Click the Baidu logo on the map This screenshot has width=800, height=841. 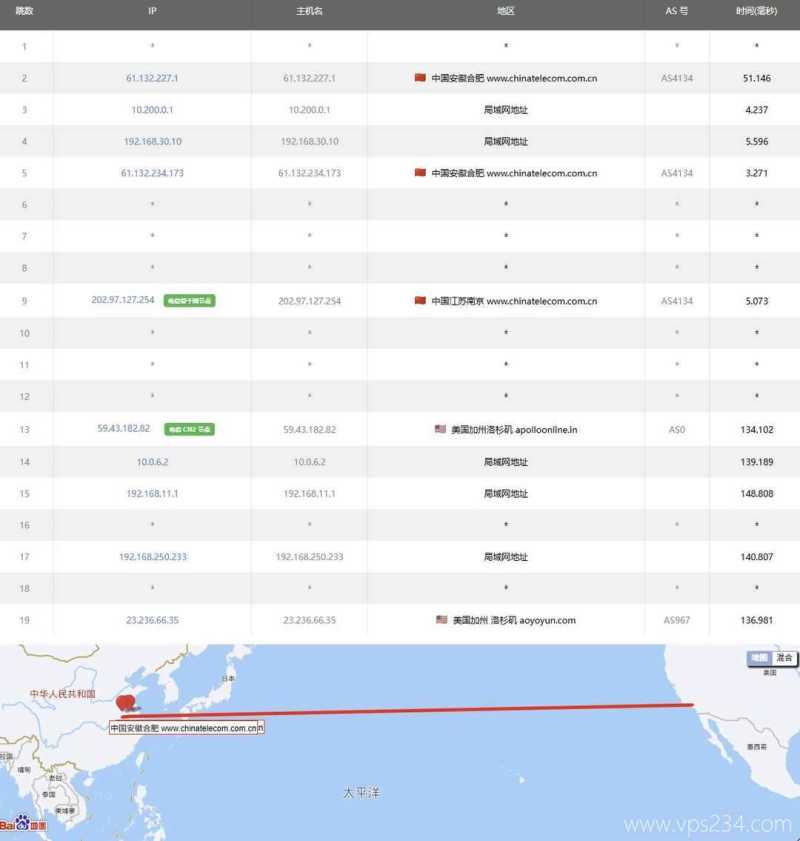tap(22, 824)
